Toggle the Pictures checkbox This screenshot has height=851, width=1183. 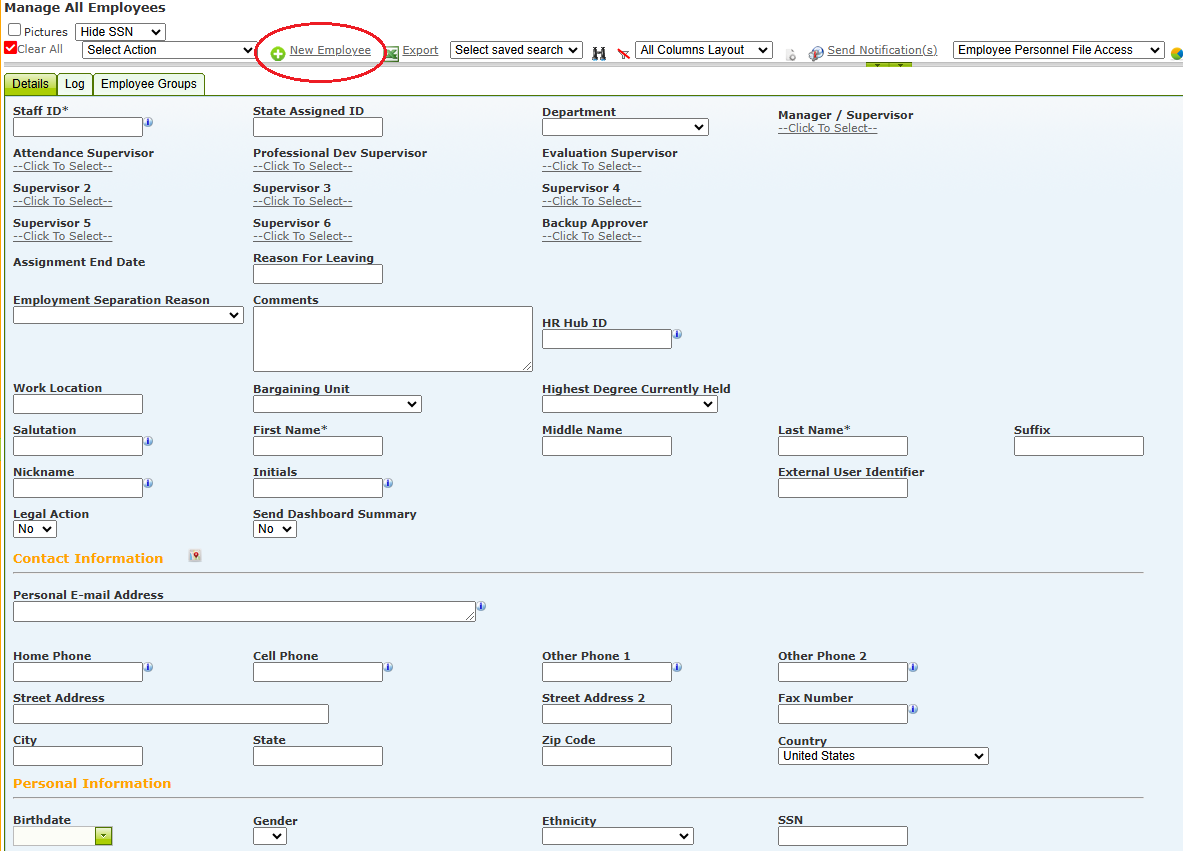tap(14, 30)
